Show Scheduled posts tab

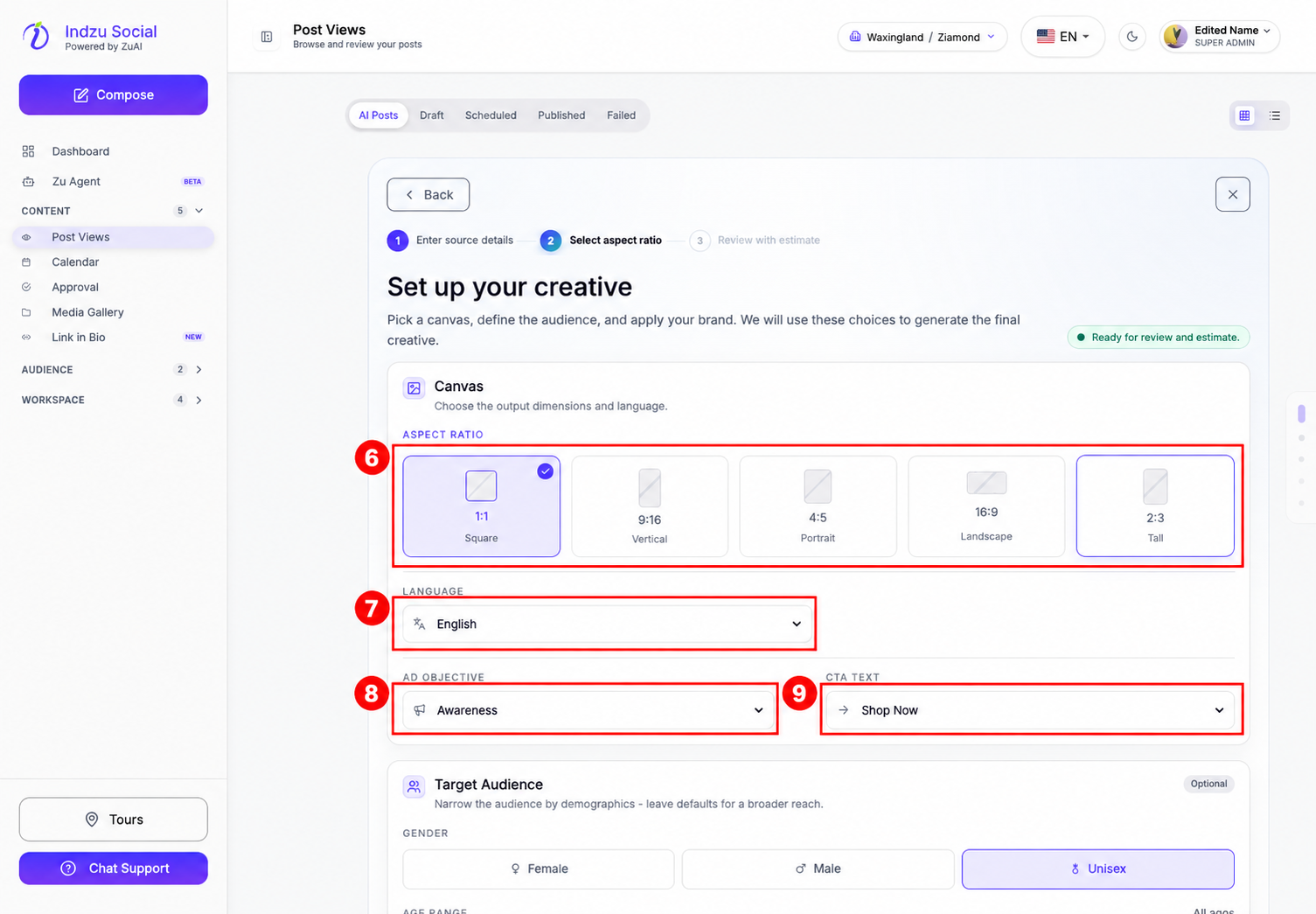click(x=491, y=115)
